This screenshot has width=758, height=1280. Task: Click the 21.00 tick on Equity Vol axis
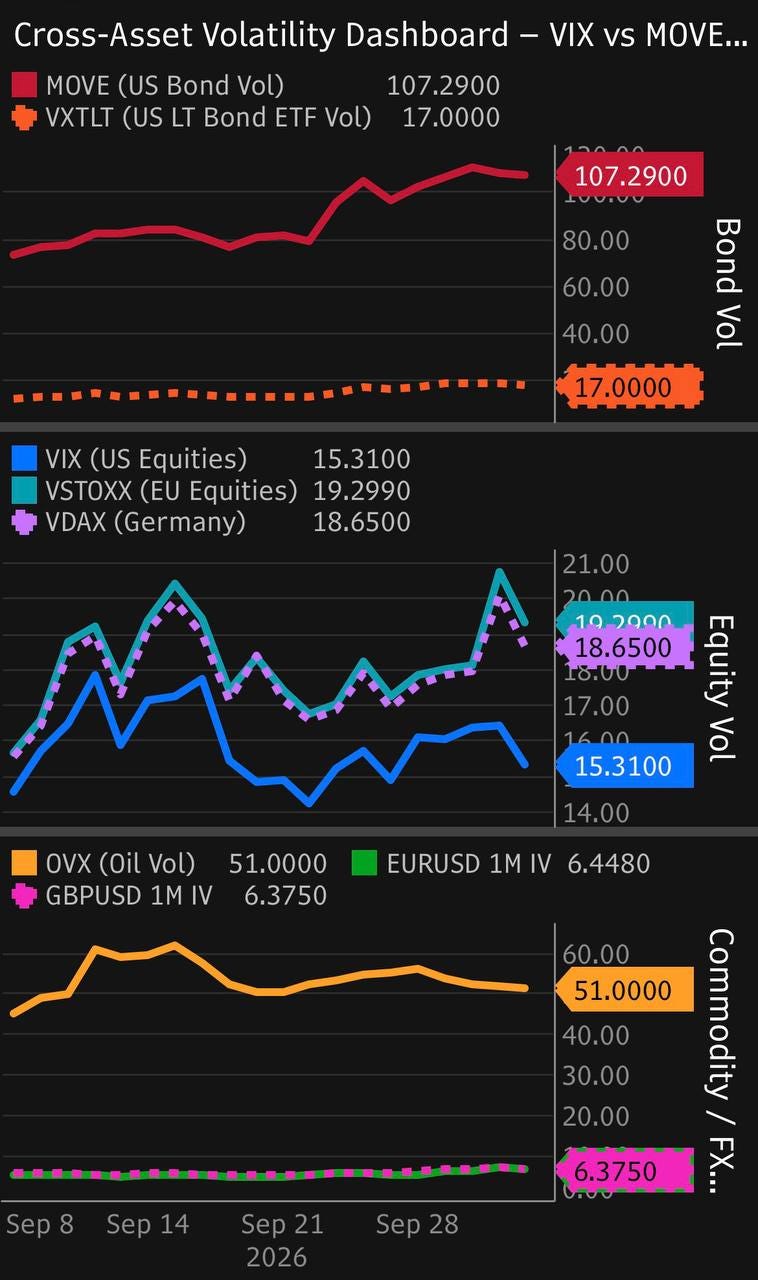(x=597, y=565)
